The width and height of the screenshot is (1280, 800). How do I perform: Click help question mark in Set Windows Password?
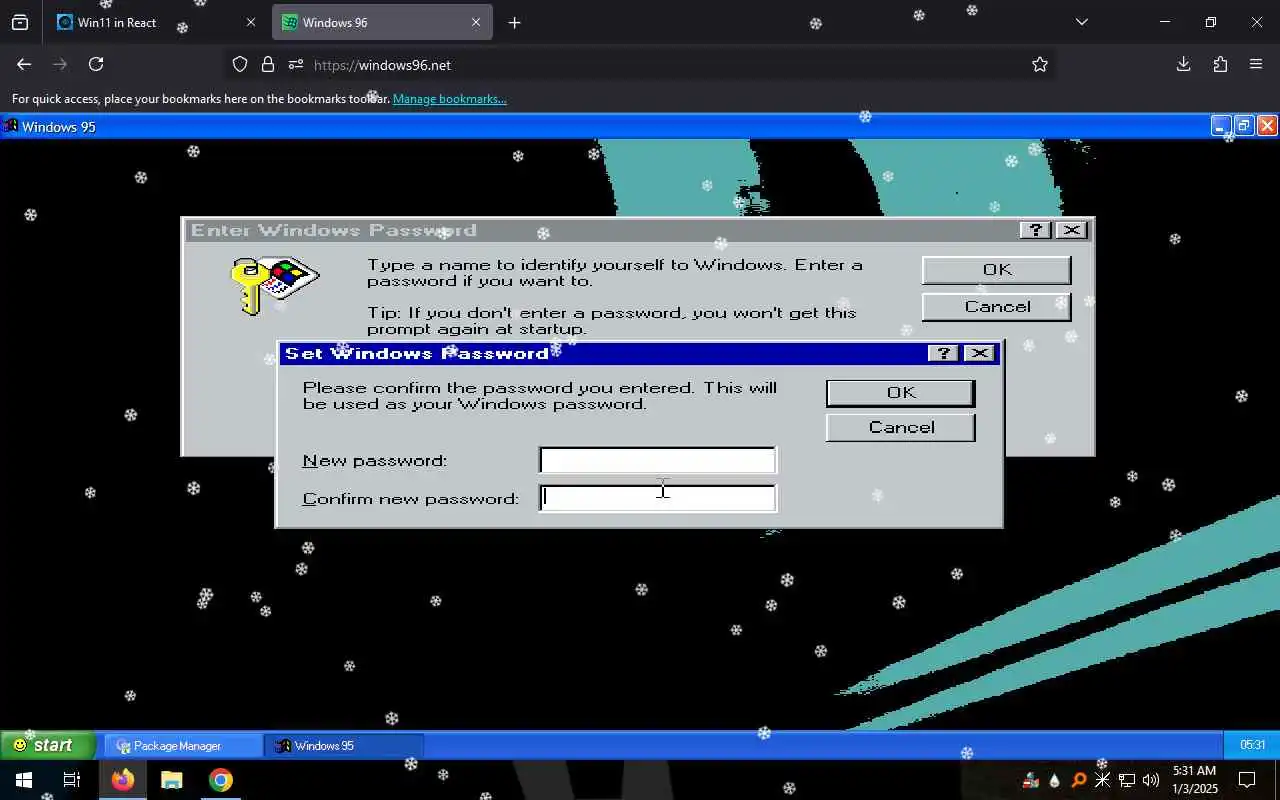click(x=943, y=353)
